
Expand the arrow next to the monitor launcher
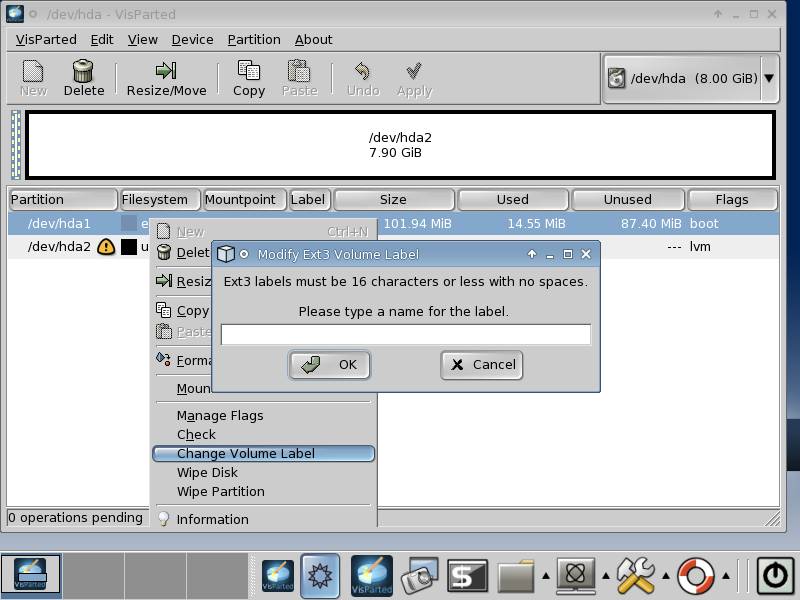pos(606,576)
